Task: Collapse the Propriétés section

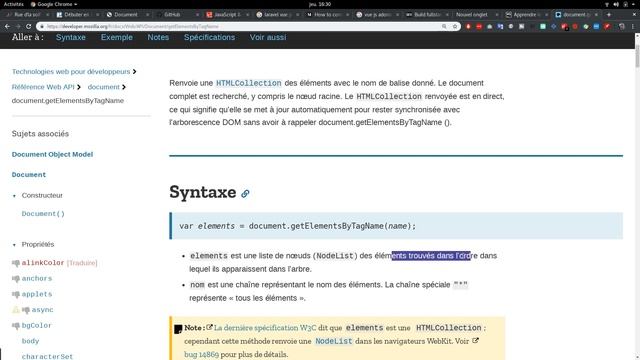Action: click(14, 245)
